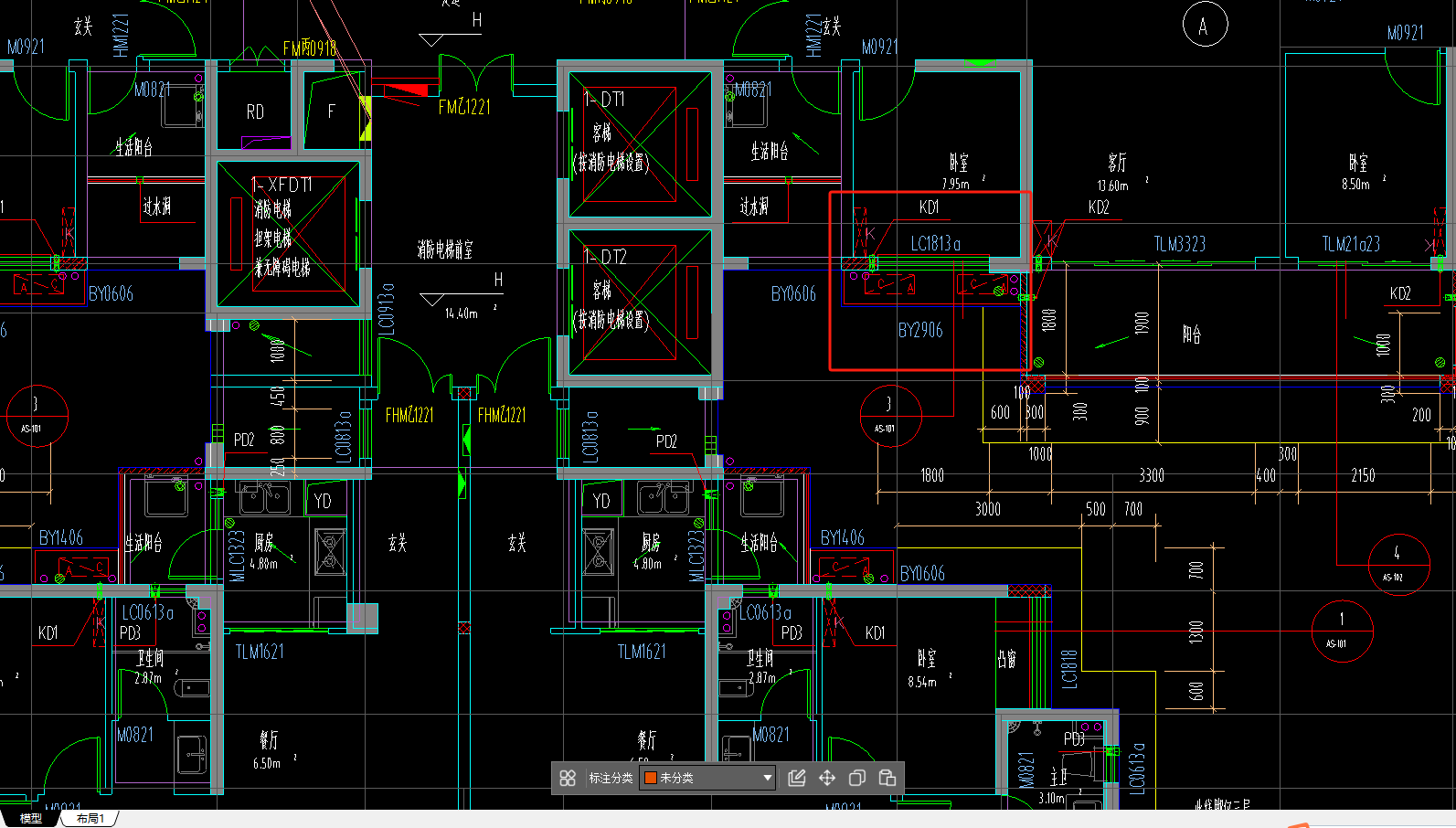Switch to the 布局1 layout tab

(90, 819)
